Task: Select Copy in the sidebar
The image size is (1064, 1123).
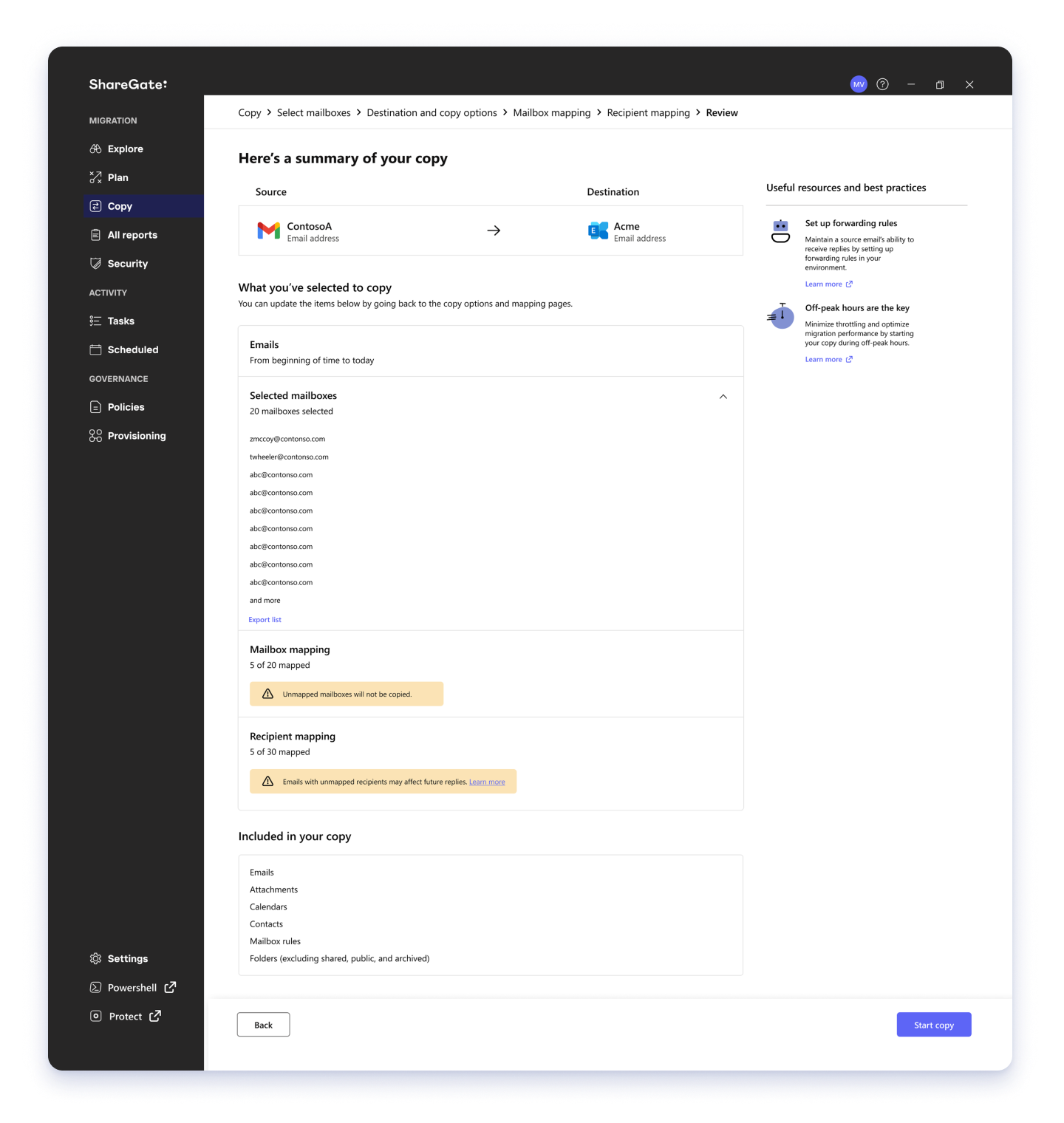Action: pos(143,206)
